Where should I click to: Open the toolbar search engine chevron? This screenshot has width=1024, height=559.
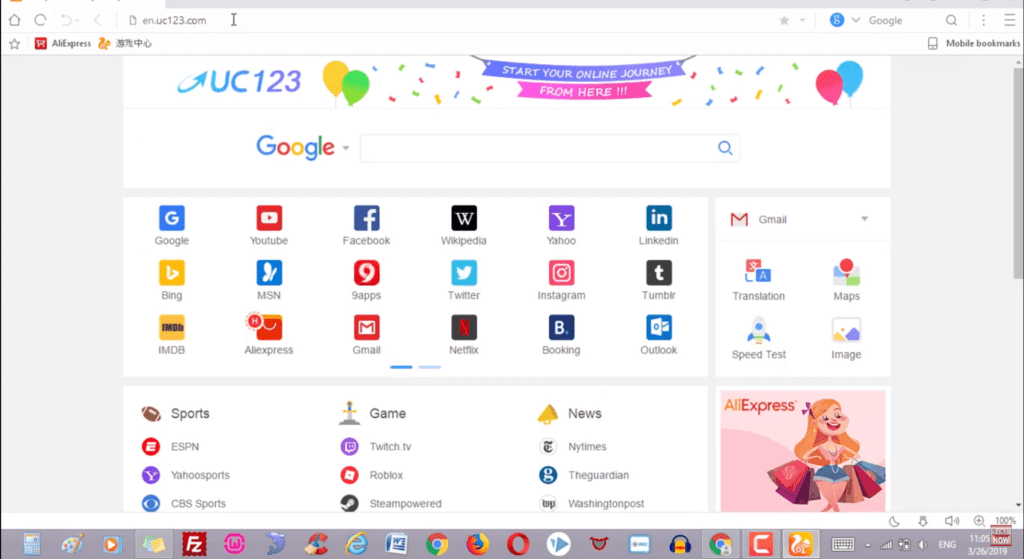[x=856, y=20]
